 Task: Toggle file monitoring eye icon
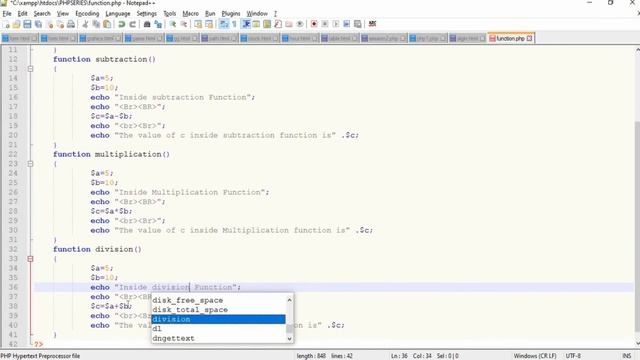[x=300, y=24]
